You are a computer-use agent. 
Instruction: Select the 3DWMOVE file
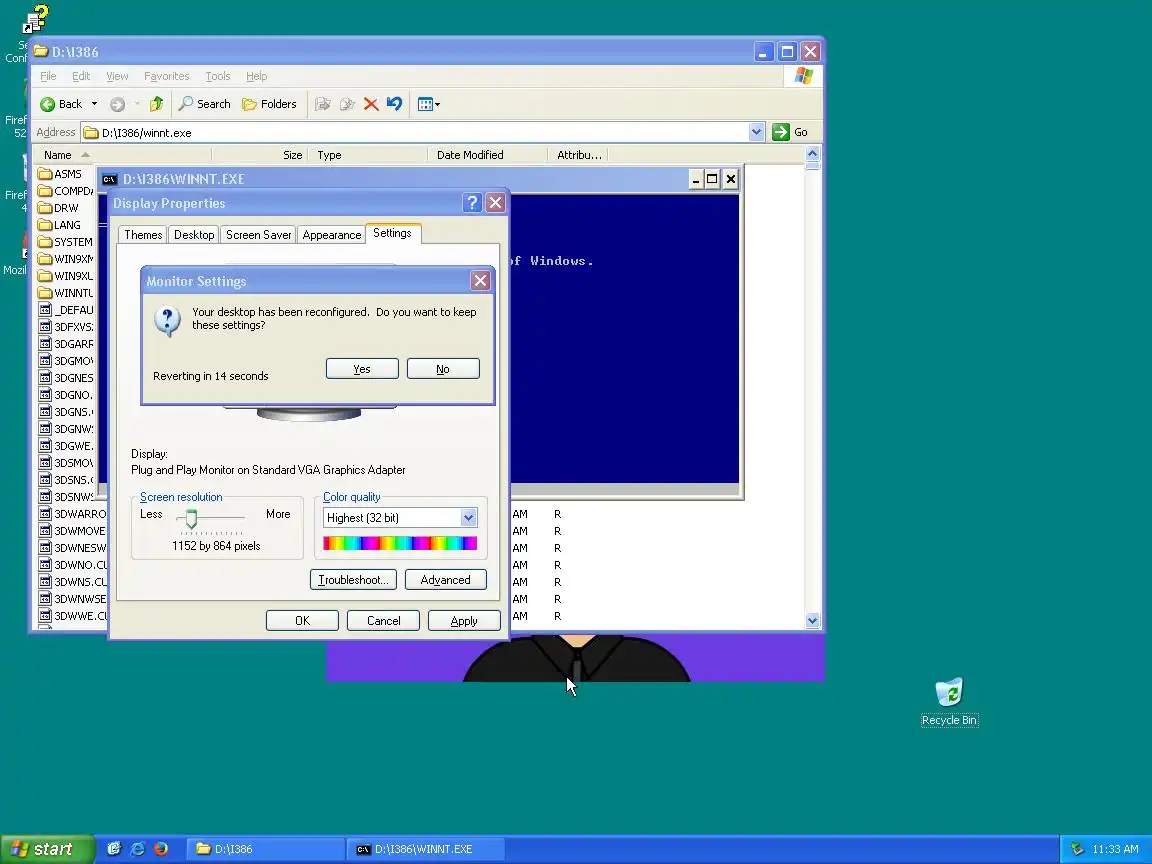tap(72, 530)
